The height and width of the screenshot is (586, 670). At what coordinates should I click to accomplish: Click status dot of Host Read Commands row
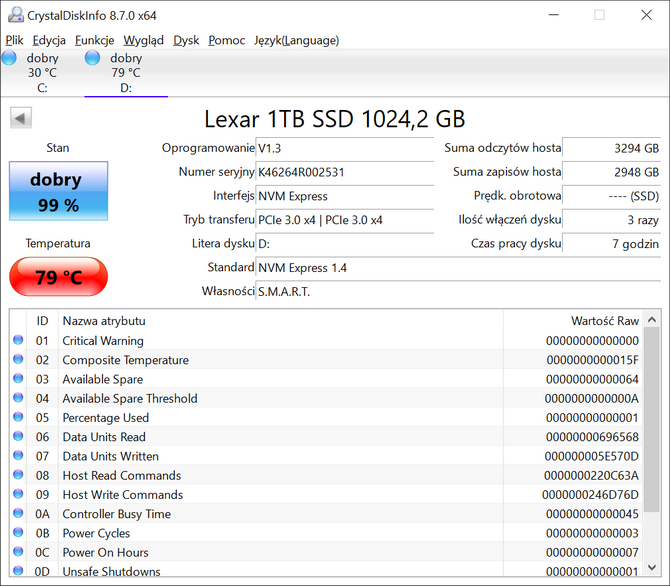tap(18, 474)
